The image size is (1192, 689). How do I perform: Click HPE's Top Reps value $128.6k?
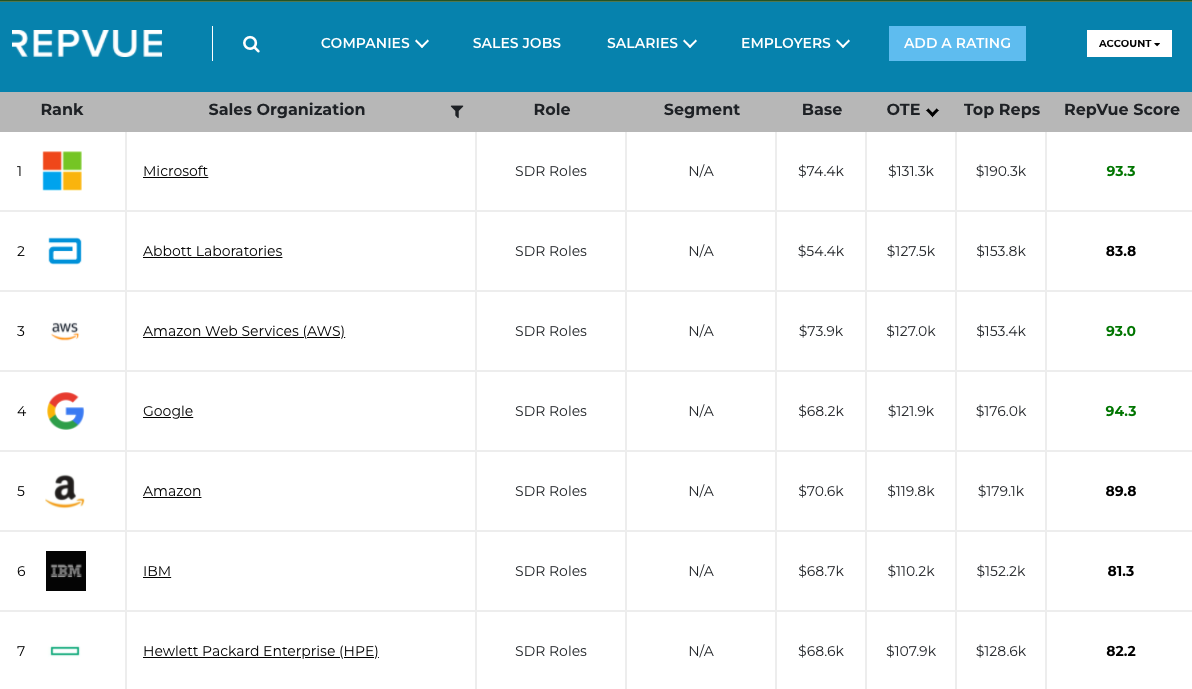pyautogui.click(x=1001, y=651)
